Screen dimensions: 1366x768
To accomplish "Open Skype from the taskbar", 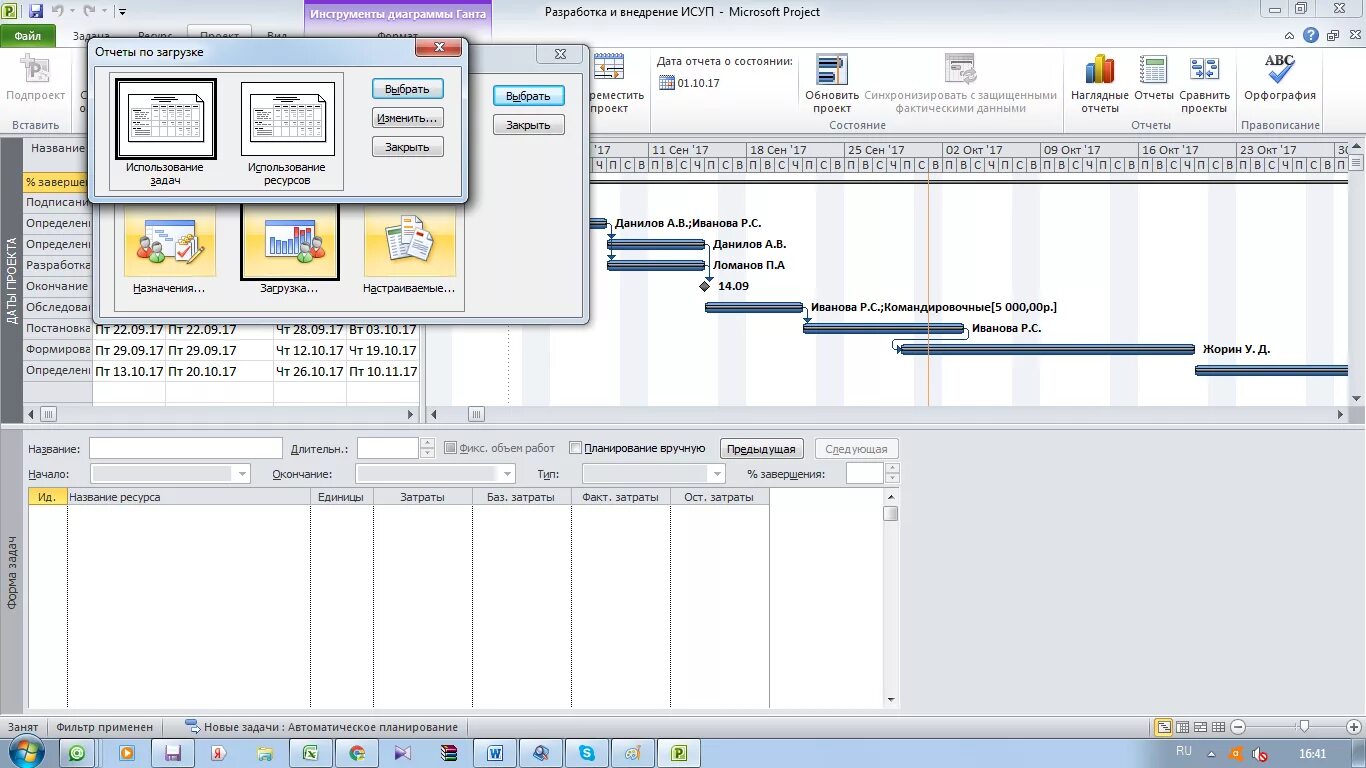I will 587,753.
